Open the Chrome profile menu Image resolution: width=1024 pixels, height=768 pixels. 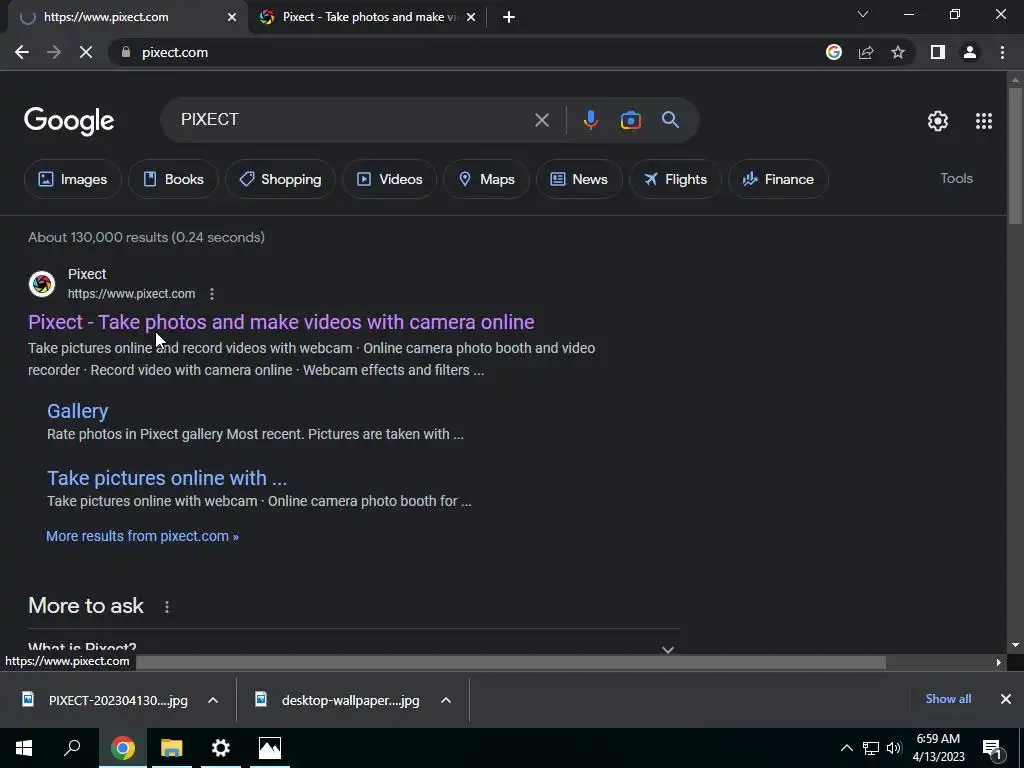point(970,52)
